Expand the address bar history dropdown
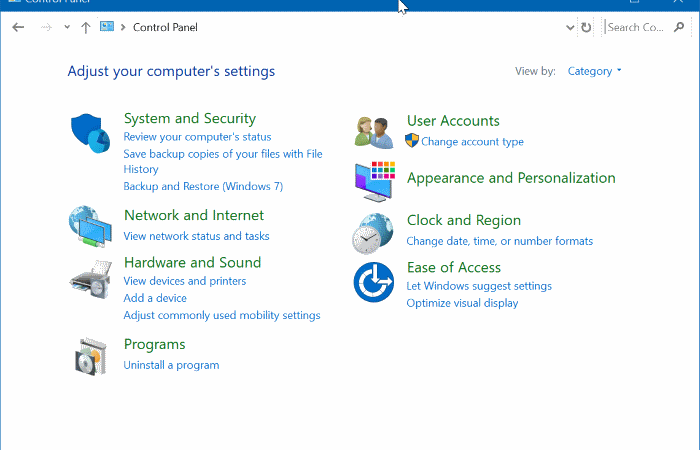 570,28
